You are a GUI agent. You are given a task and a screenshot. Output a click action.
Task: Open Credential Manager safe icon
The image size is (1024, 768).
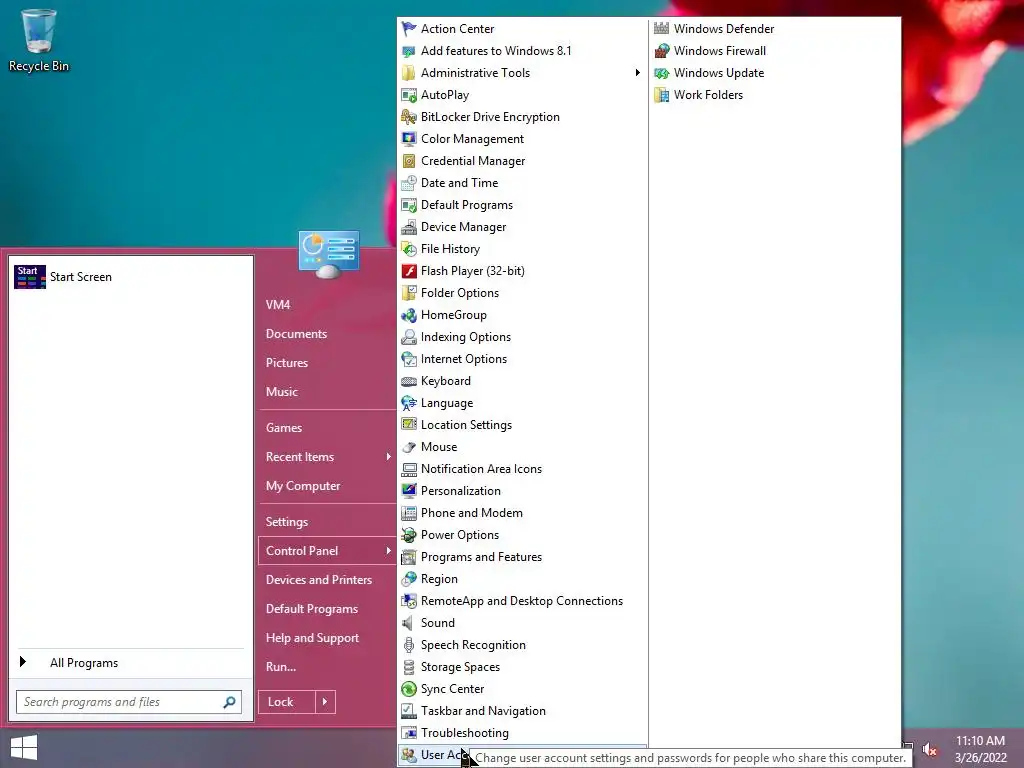[x=409, y=161]
